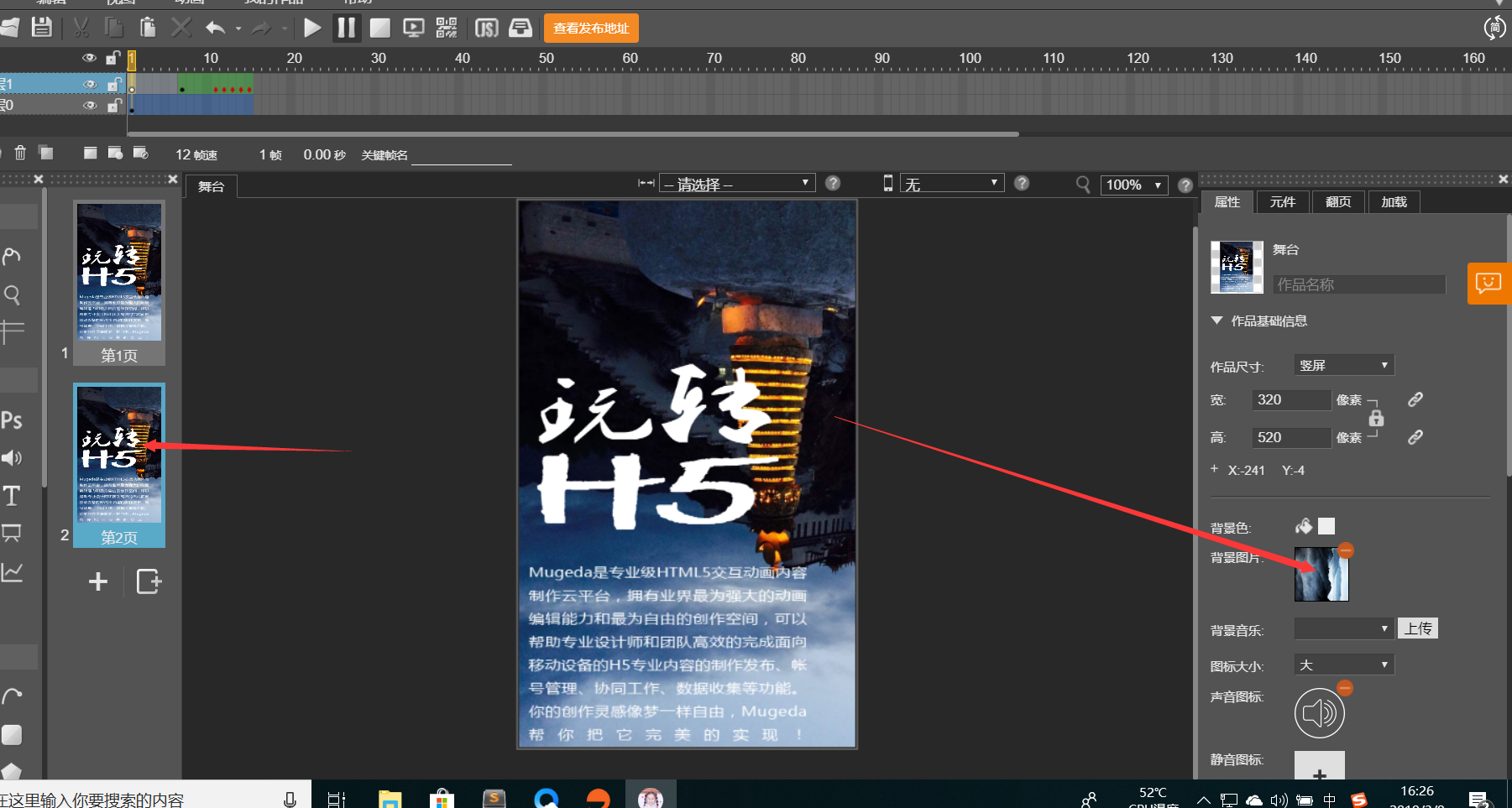Stop the animation playback
This screenshot has width=1512, height=808.
tap(380, 28)
